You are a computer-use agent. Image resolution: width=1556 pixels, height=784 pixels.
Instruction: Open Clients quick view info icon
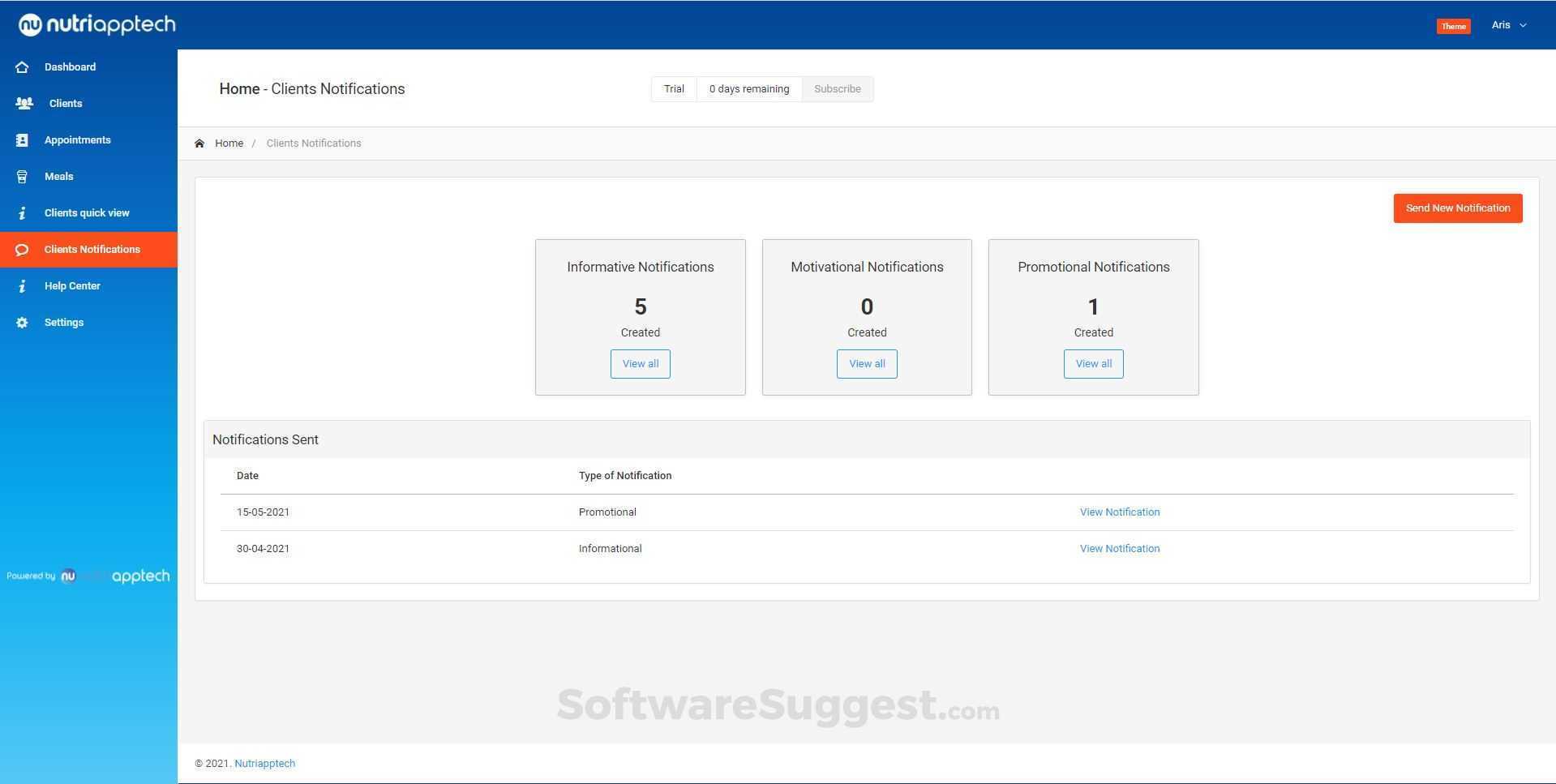point(22,212)
